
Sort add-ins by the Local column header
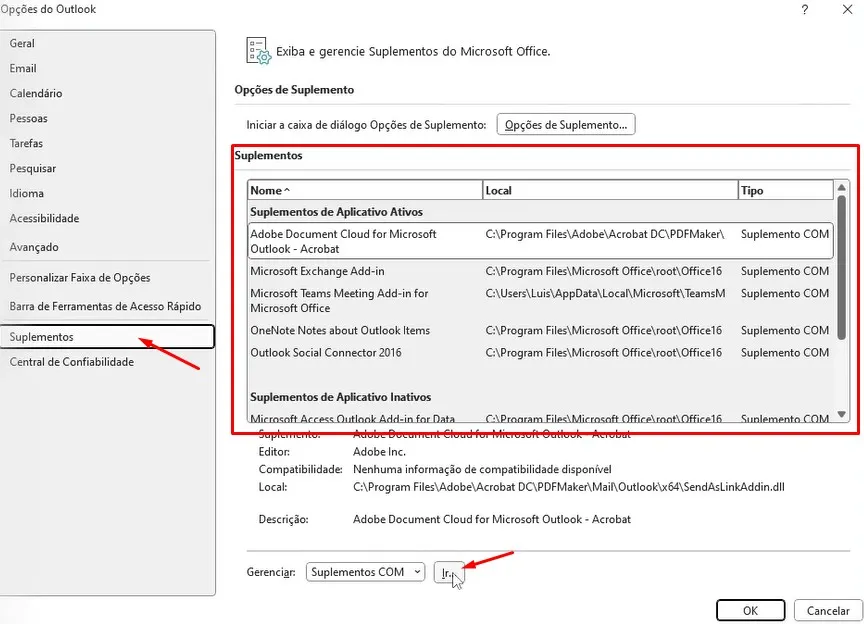[610, 190]
